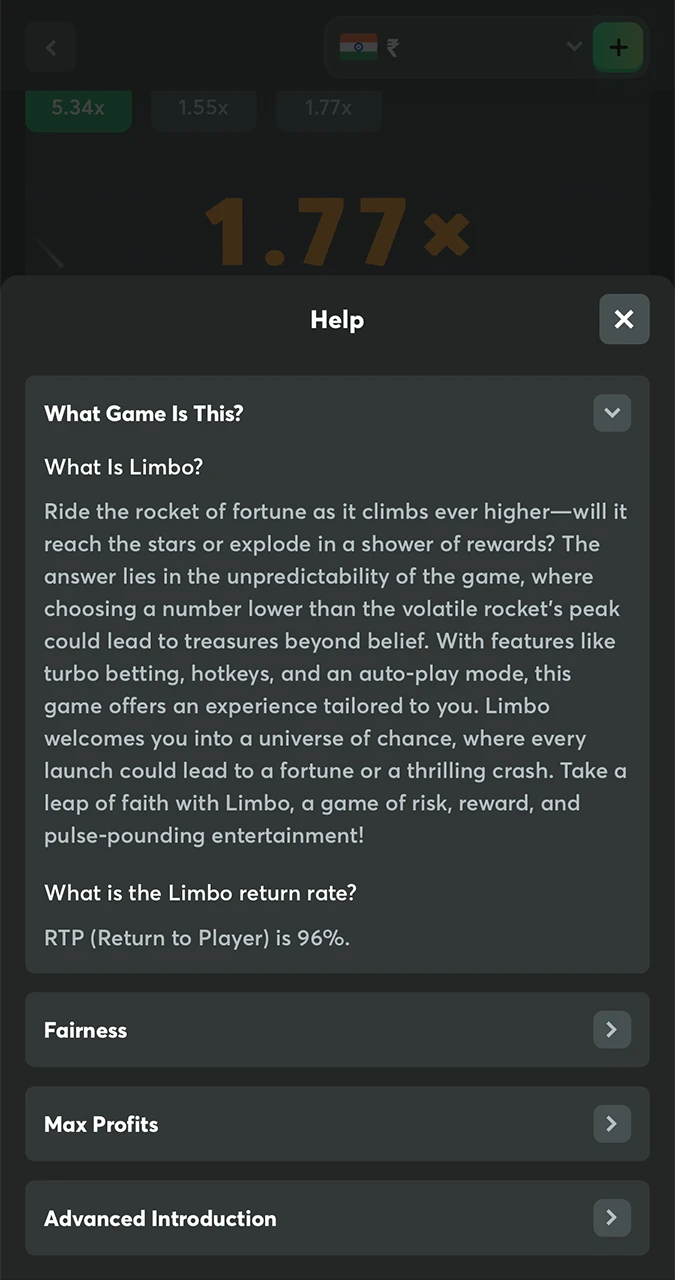Open the currency balance dropdown arrow
Viewport: 675px width, 1280px height.
point(574,47)
